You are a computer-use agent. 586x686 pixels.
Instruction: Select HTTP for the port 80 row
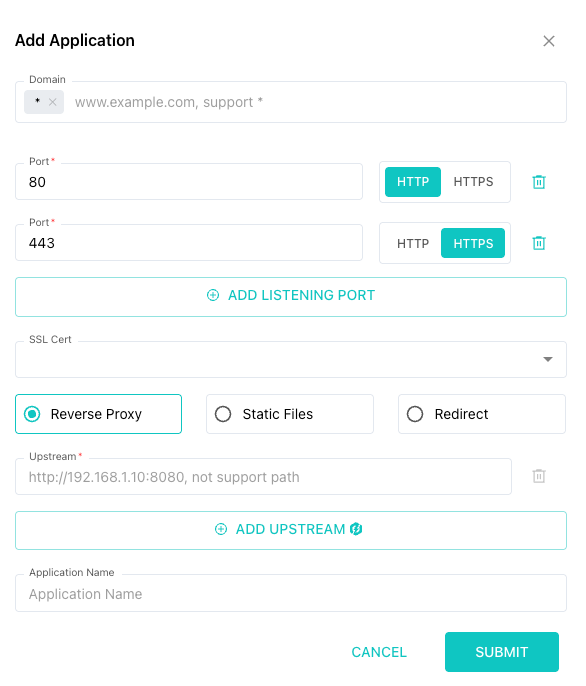coord(413,182)
